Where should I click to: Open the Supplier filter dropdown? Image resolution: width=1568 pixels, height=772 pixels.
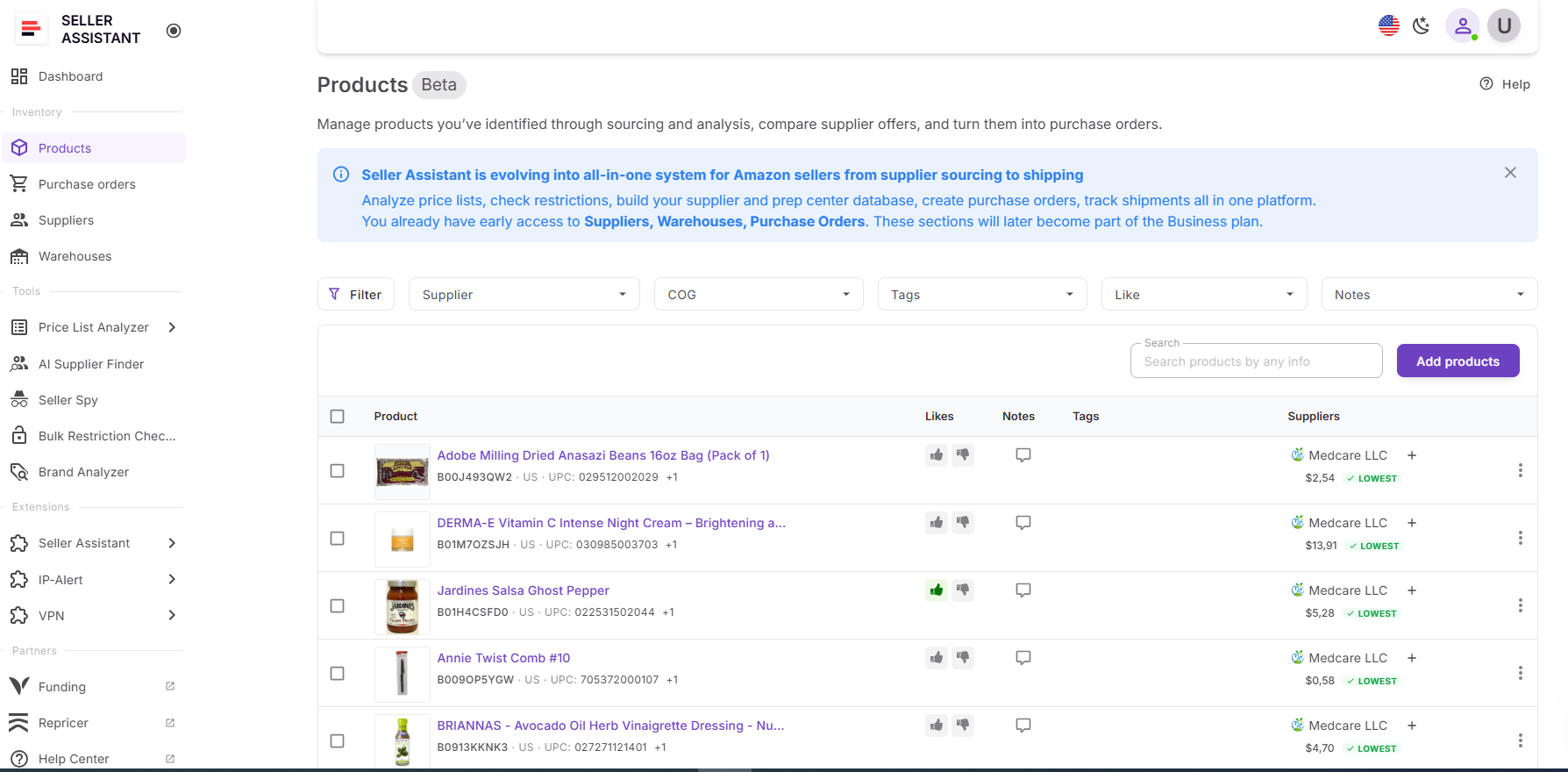(x=524, y=295)
